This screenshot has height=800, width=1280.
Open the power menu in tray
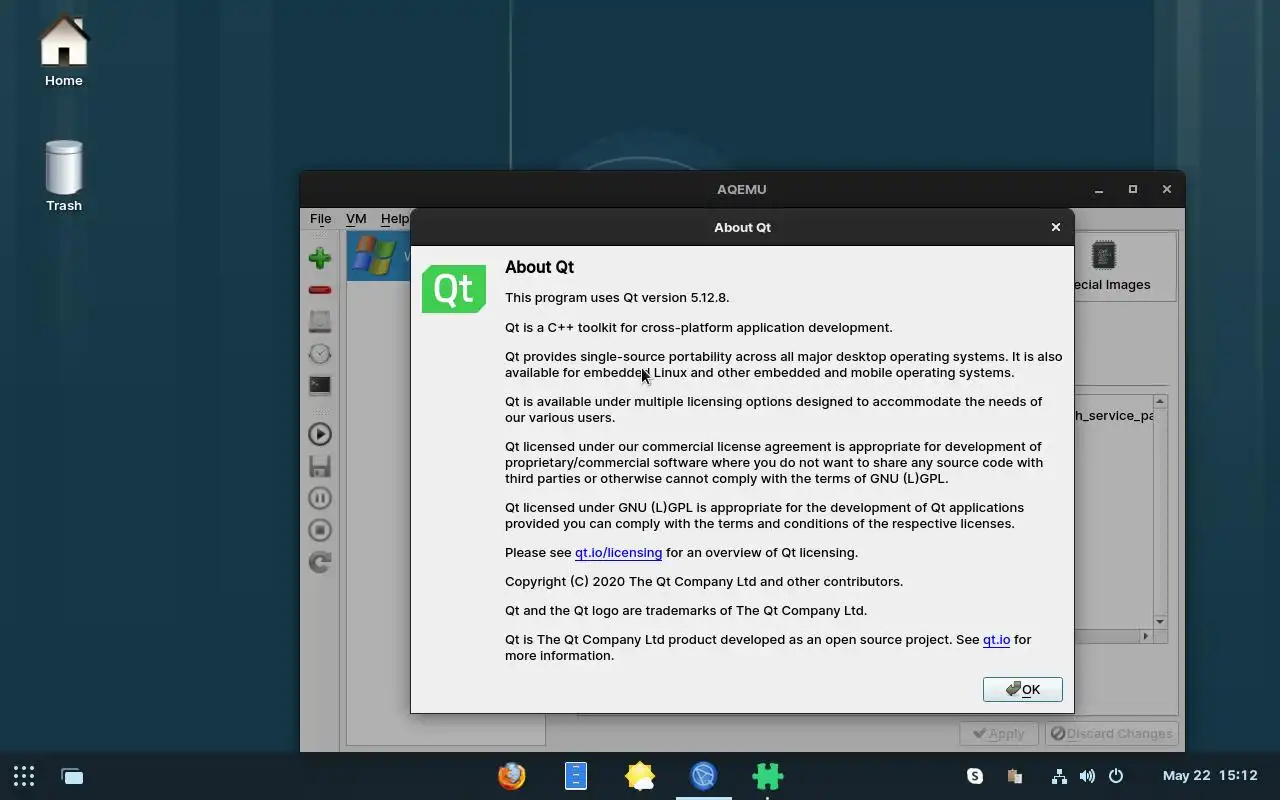point(1116,776)
